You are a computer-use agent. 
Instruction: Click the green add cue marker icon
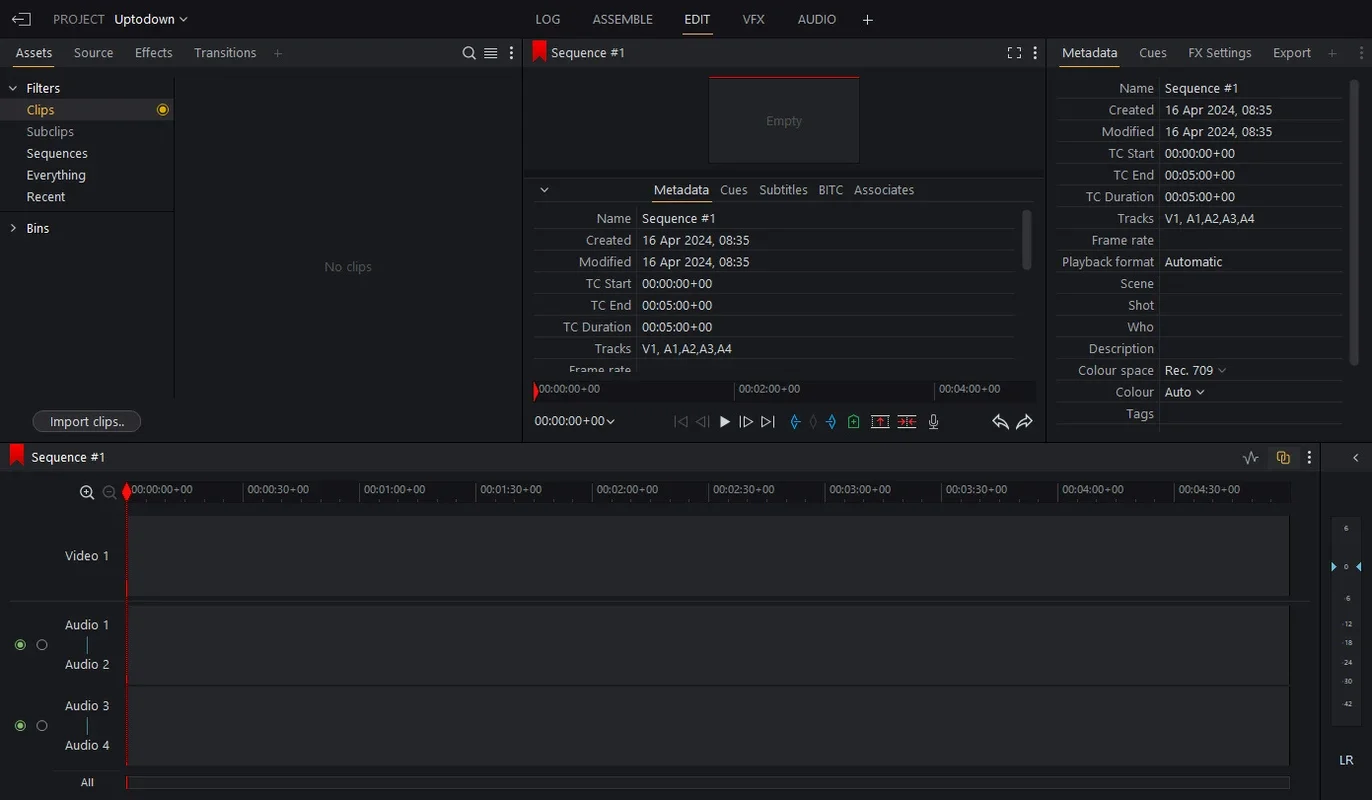tap(853, 422)
